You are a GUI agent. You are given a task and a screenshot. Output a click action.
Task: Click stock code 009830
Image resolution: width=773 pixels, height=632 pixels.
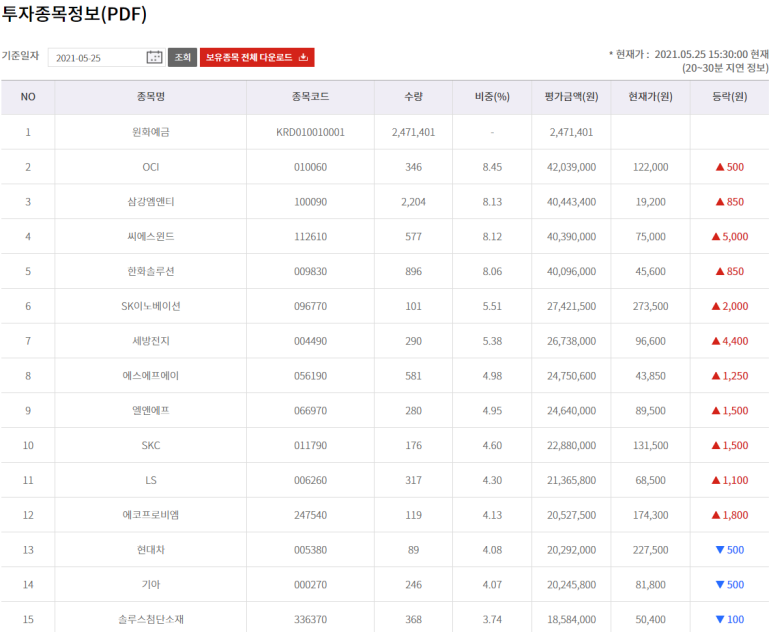[311, 272]
